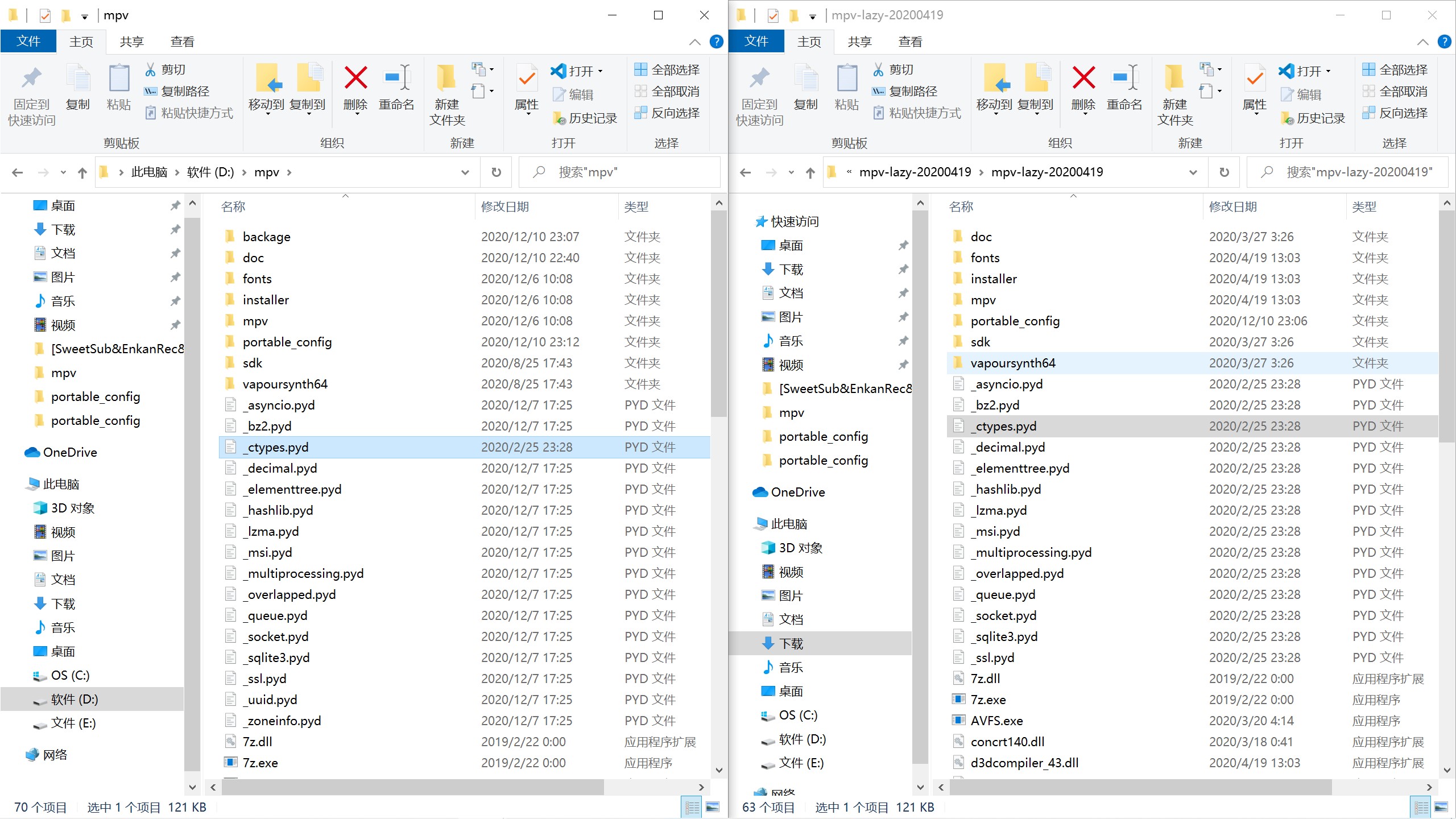The width and height of the screenshot is (1456, 819).
Task: Click Cut (剪切) in mpv window
Action: (x=166, y=69)
